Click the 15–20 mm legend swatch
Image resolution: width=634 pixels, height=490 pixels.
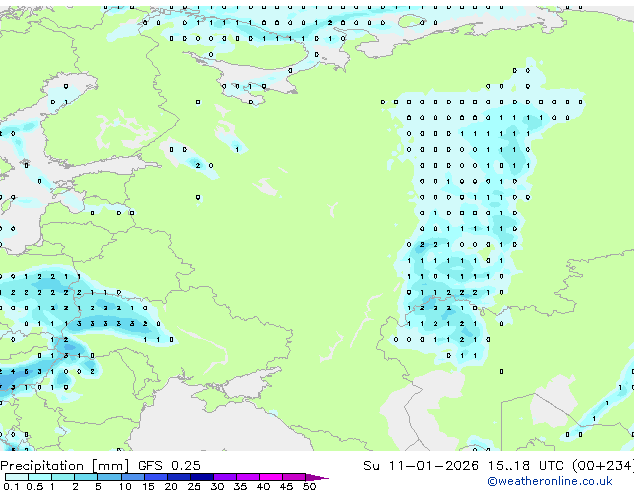click(x=155, y=477)
